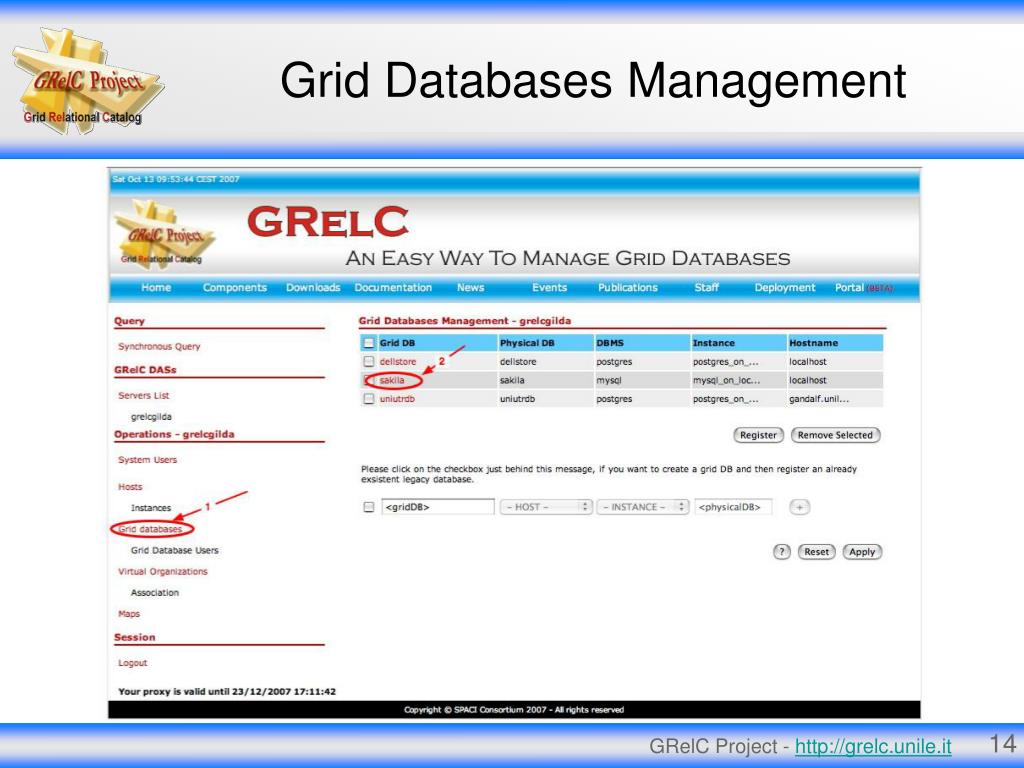Click into the gridDB input field
The width and height of the screenshot is (1024, 768).
click(438, 507)
